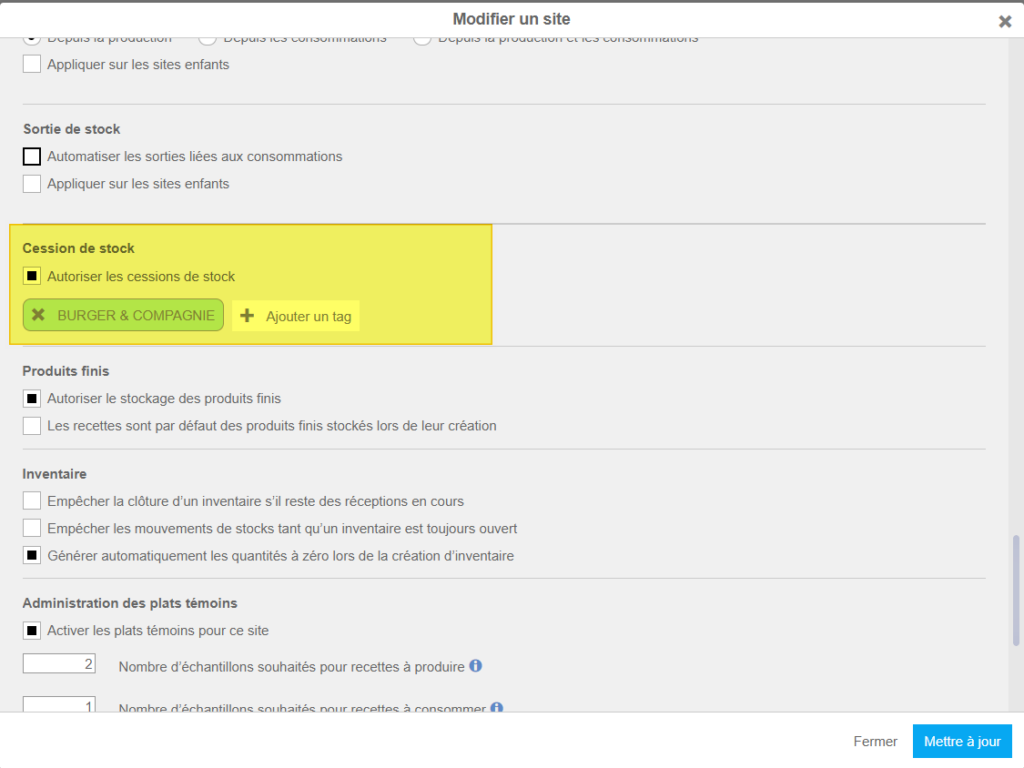Toggle Générer automatiquement les quantités à zéro

click(32, 555)
